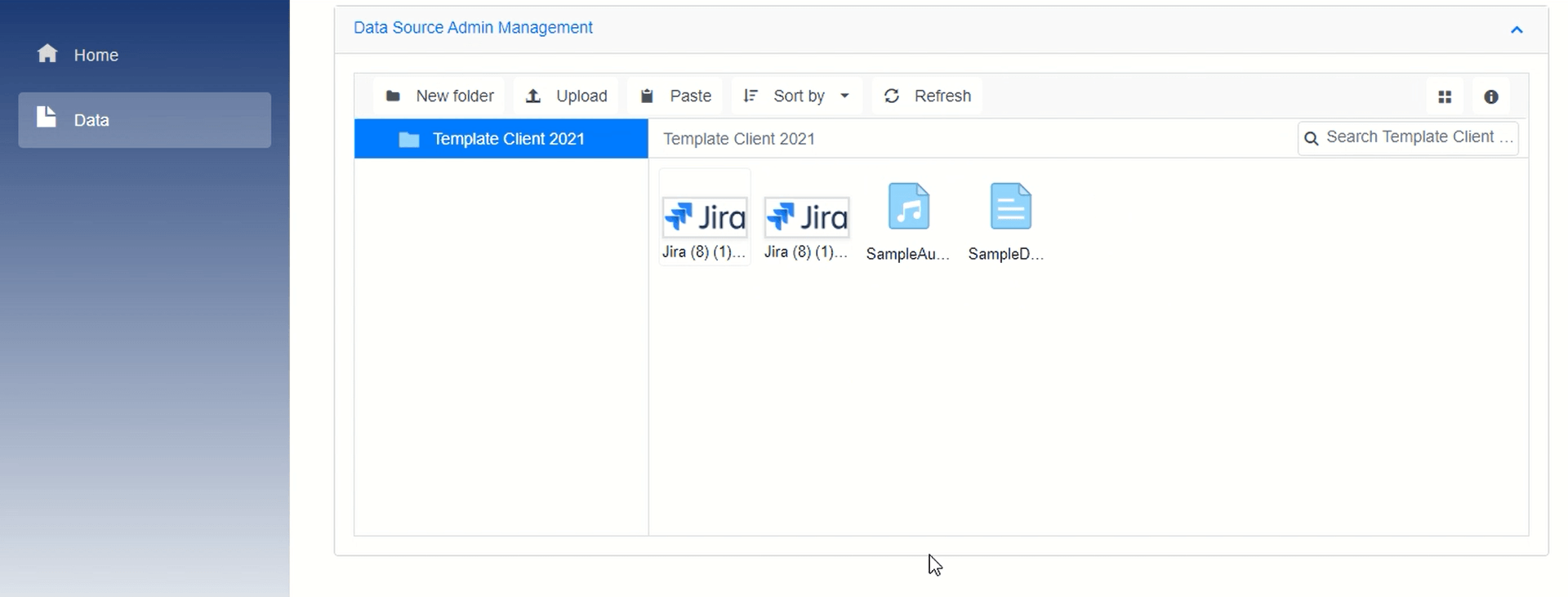Click the sort icon beside Sort by

(751, 96)
